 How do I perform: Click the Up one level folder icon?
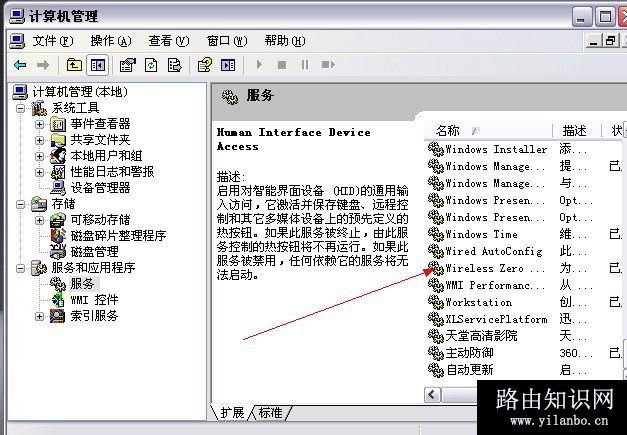pos(74,65)
